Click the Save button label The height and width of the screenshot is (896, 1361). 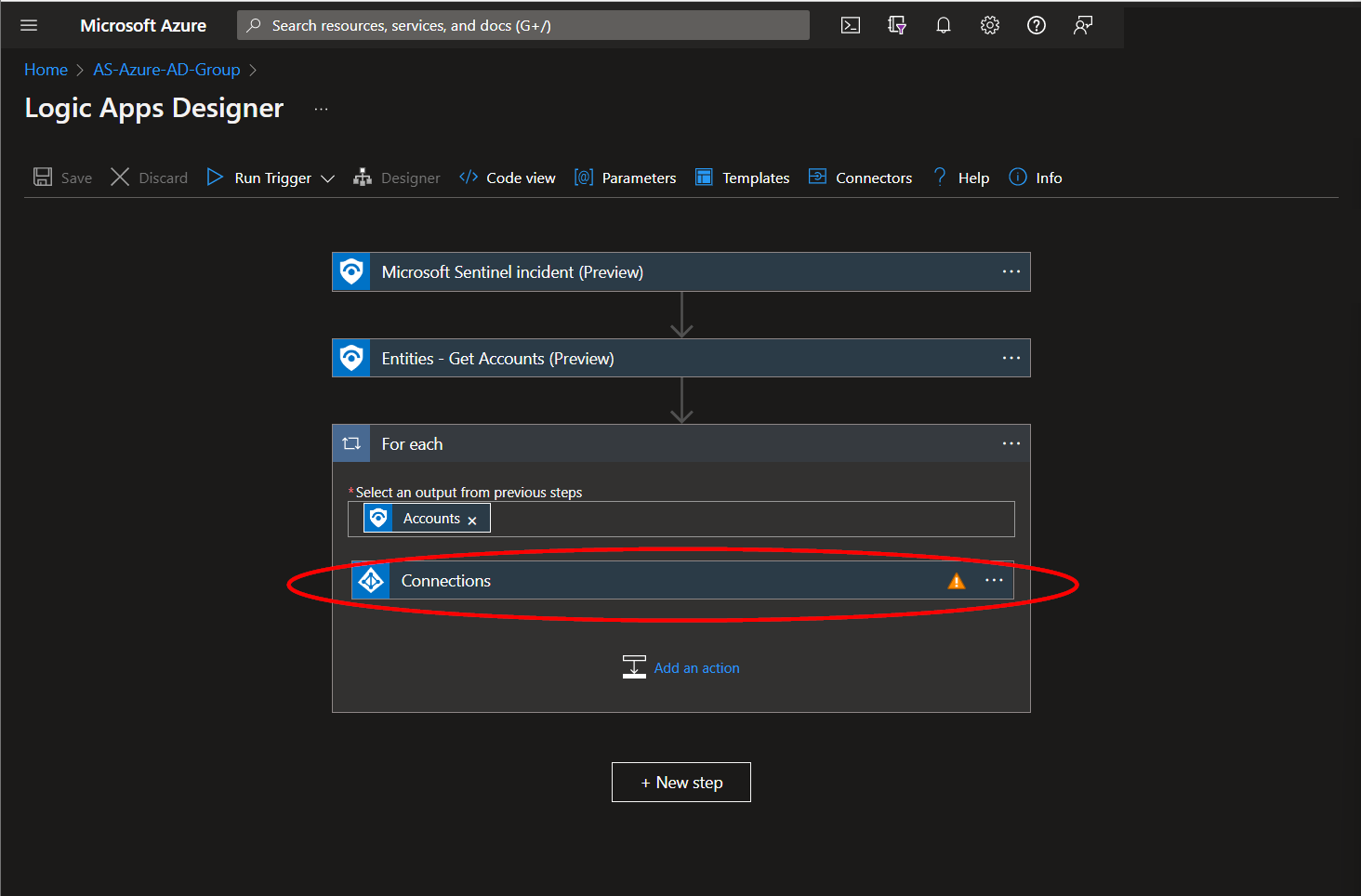[x=76, y=178]
